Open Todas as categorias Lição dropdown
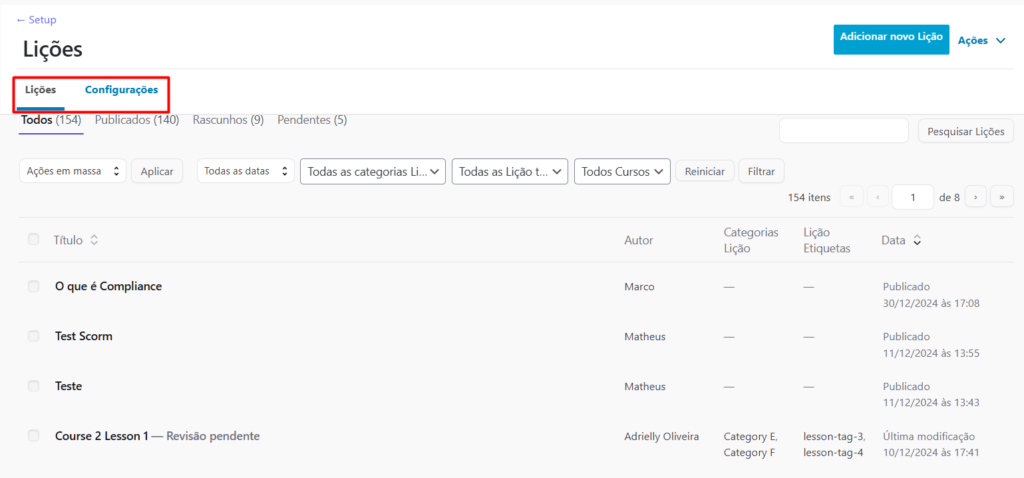The image size is (1024, 478). tap(373, 171)
